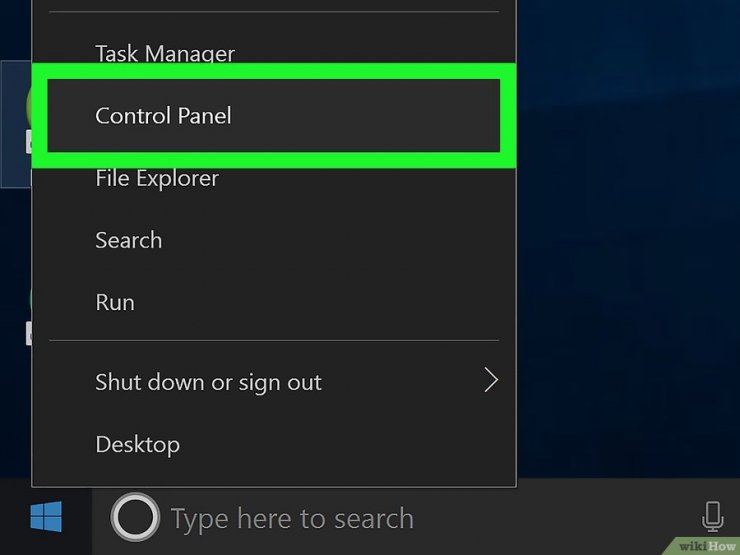Screen dimensions: 740x555
Task: Choose Search in the context menu
Action: coord(128,240)
